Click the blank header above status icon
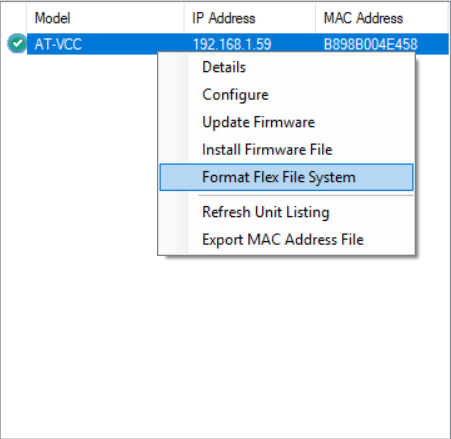 tap(14, 18)
